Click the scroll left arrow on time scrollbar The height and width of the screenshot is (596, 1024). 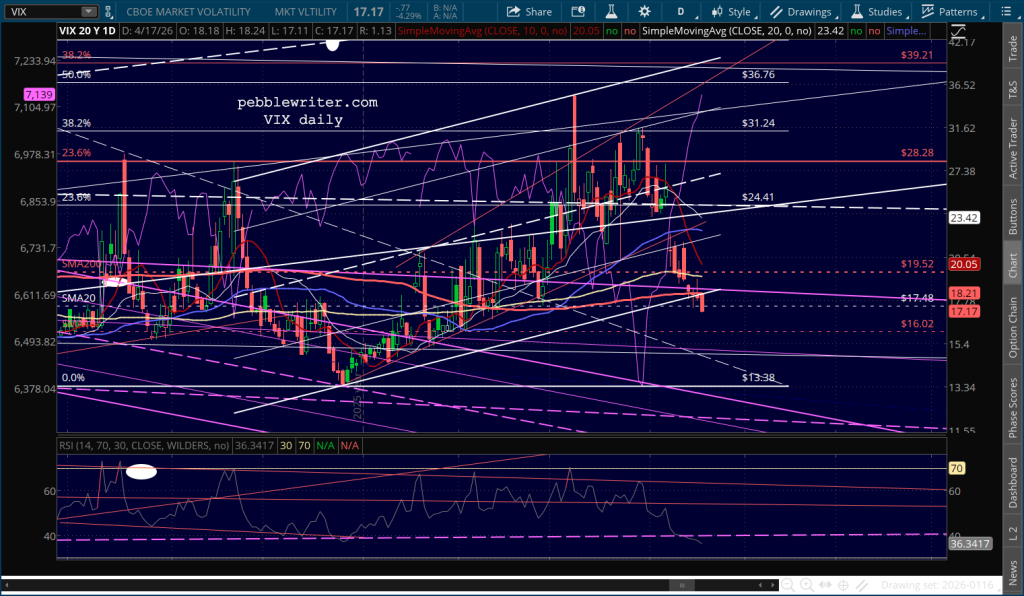(760, 586)
